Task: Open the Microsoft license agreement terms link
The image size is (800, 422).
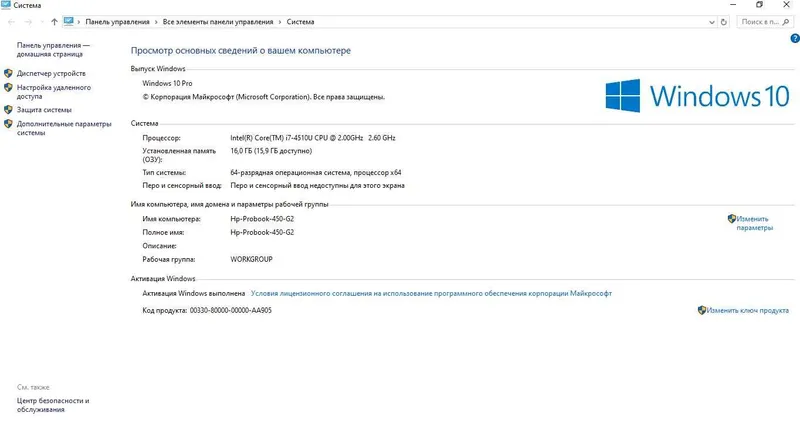Action: tap(431, 293)
